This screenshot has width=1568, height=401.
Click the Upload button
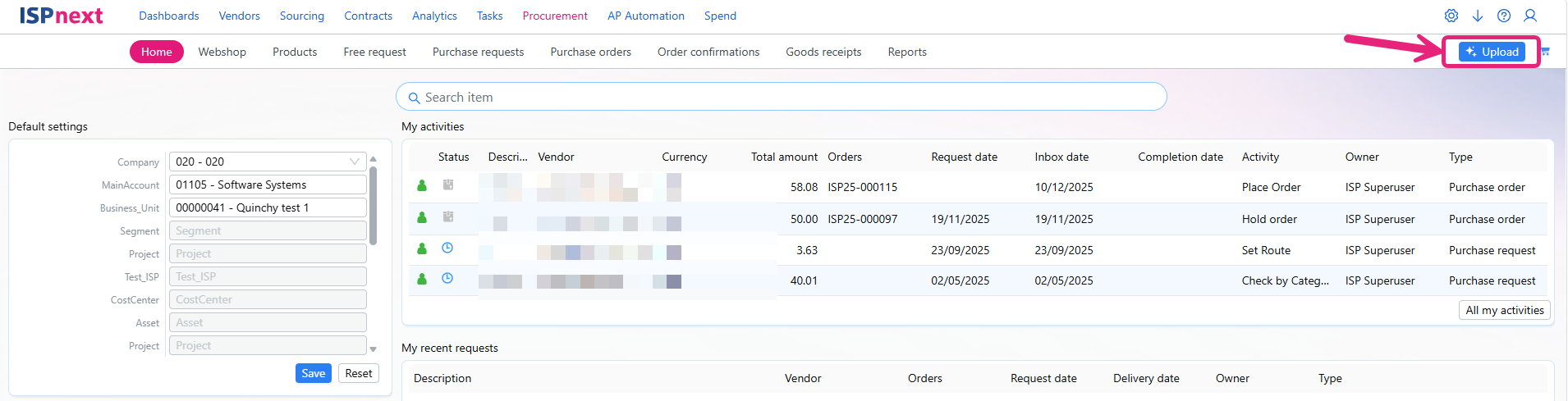(1492, 52)
